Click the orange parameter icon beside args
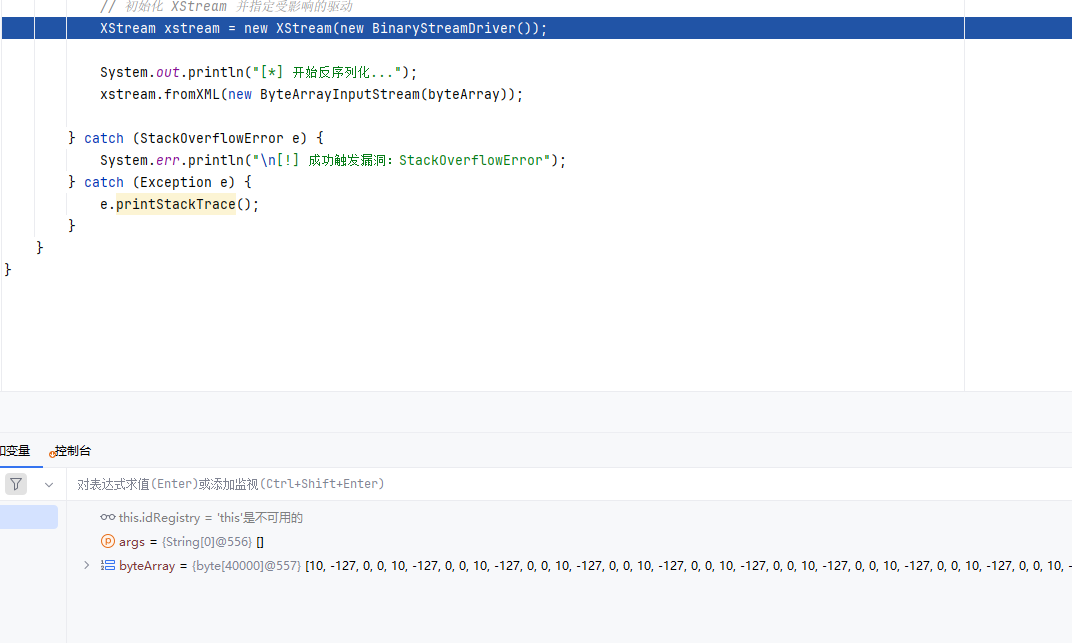 tap(108, 541)
